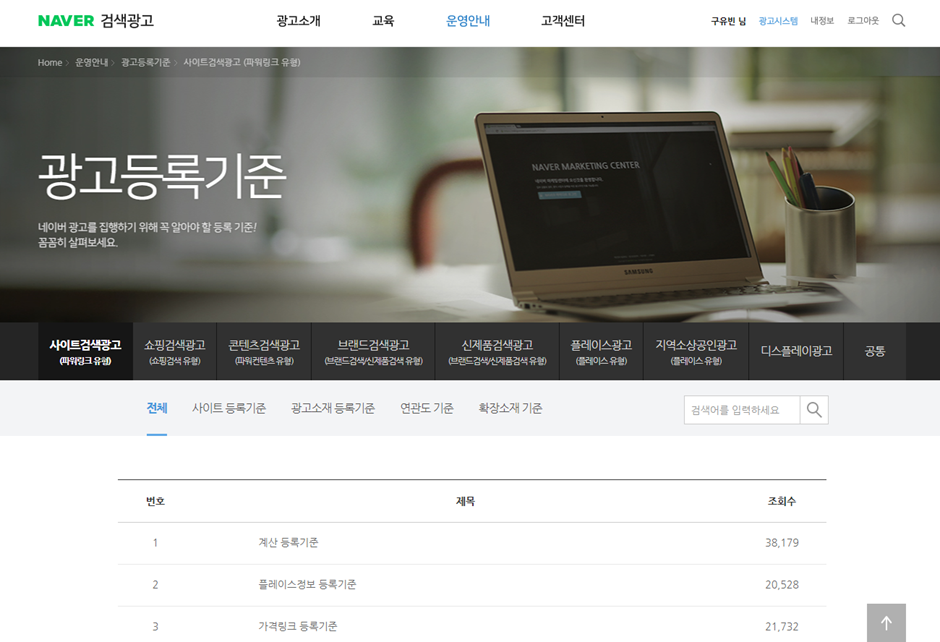Click the search submit magnifier button
940x642 pixels.
click(x=814, y=410)
